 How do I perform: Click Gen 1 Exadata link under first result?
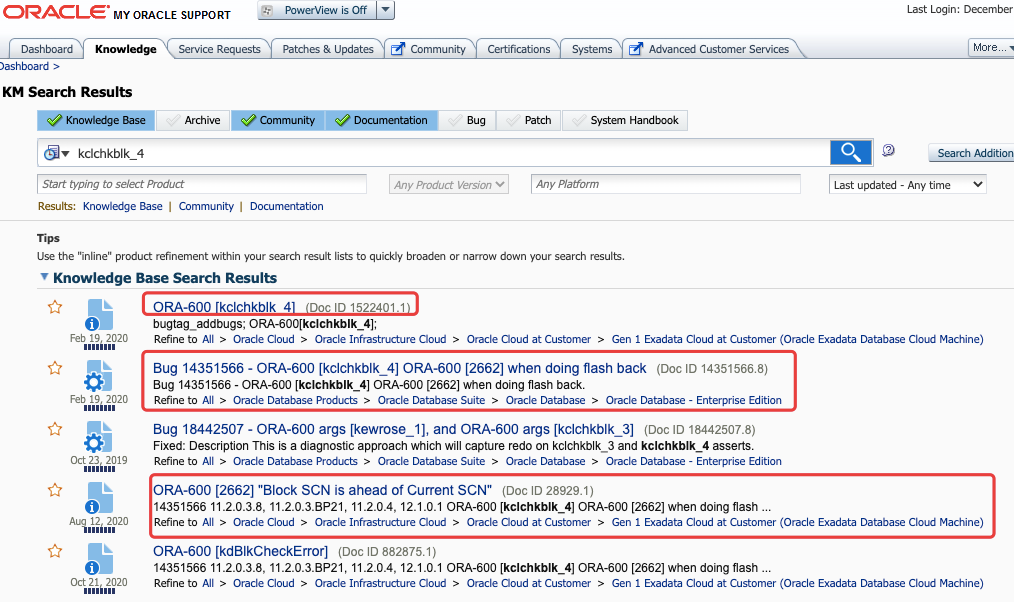797,339
